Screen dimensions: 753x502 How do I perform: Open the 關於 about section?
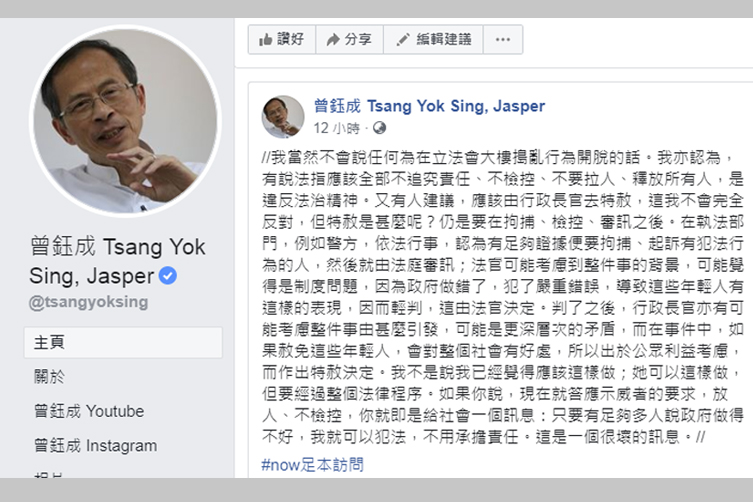point(49,377)
